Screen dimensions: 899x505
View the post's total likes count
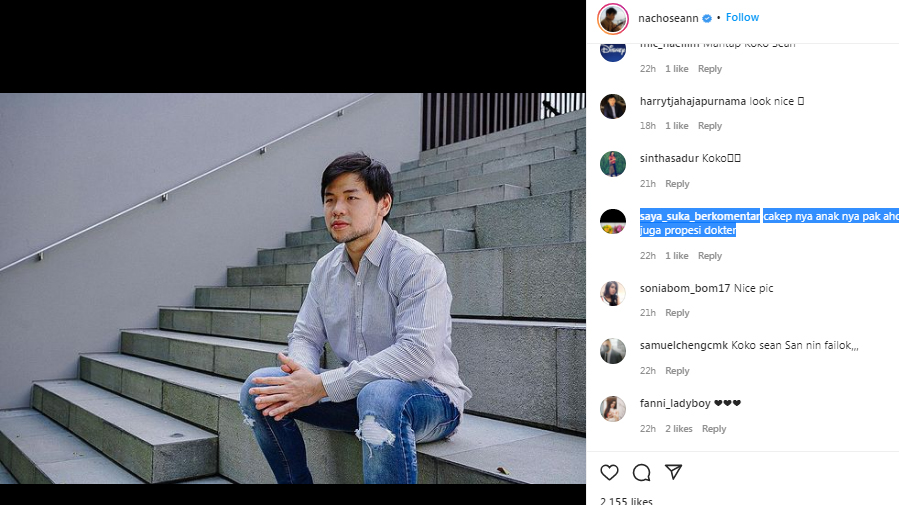(626, 500)
